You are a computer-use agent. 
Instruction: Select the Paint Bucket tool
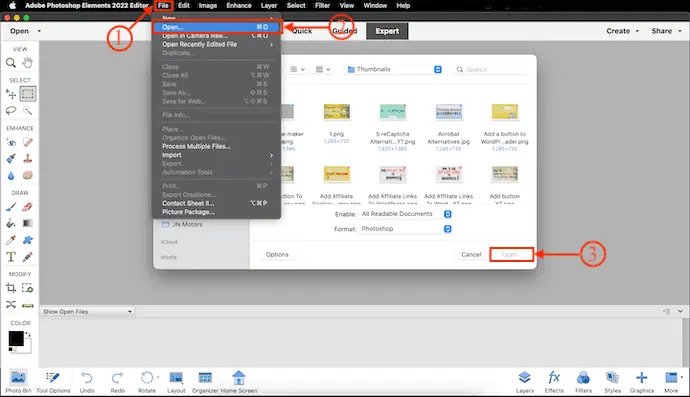tap(11, 223)
